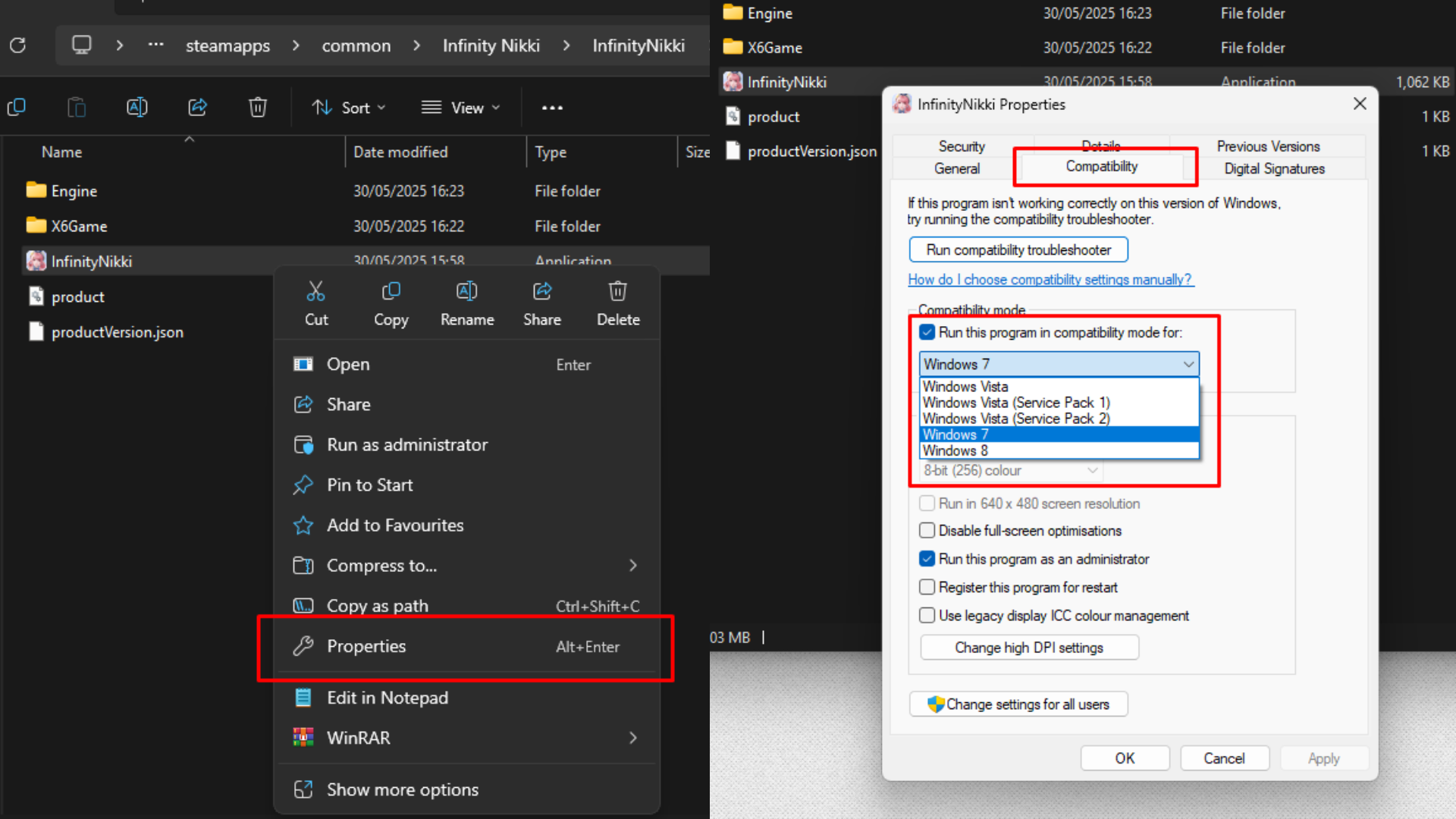The width and height of the screenshot is (1456, 819).
Task: Switch to the Compatibility tab
Action: [x=1102, y=166]
